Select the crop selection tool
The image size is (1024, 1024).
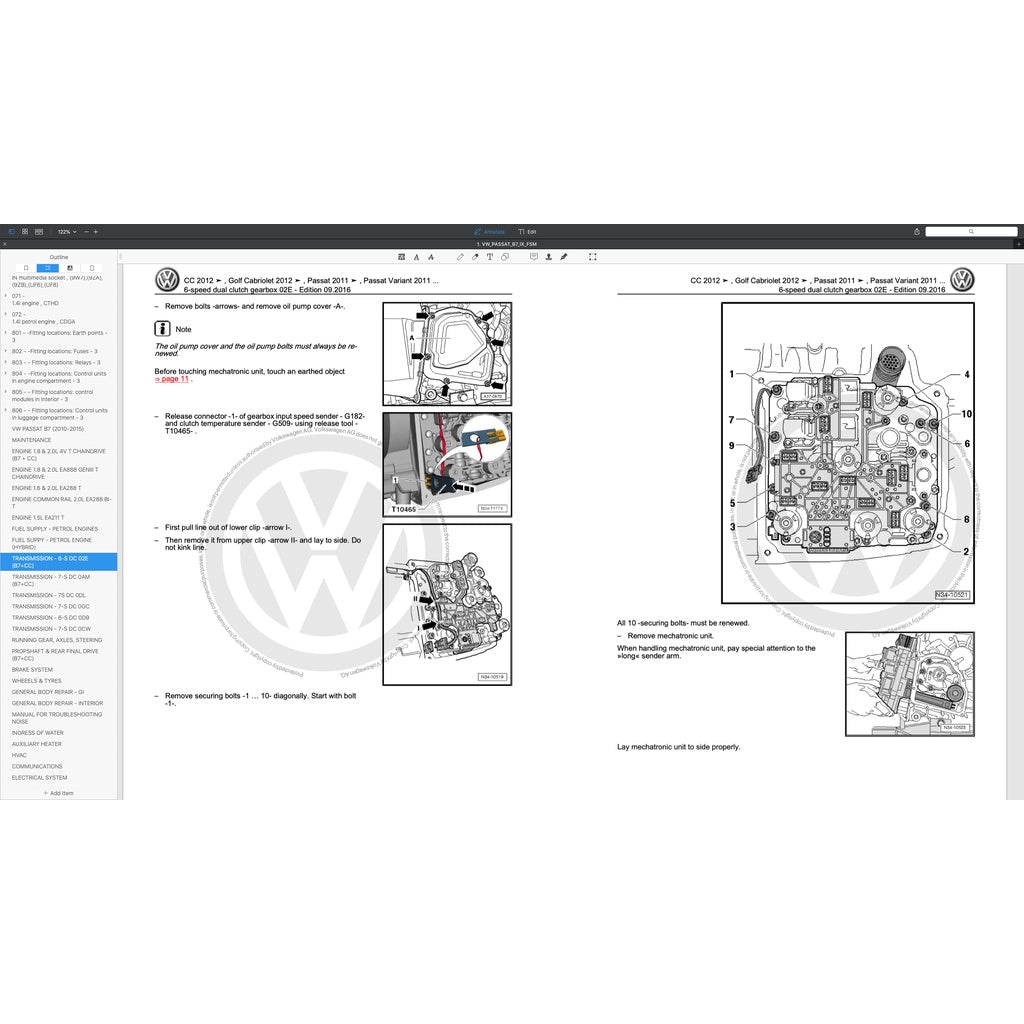(593, 257)
